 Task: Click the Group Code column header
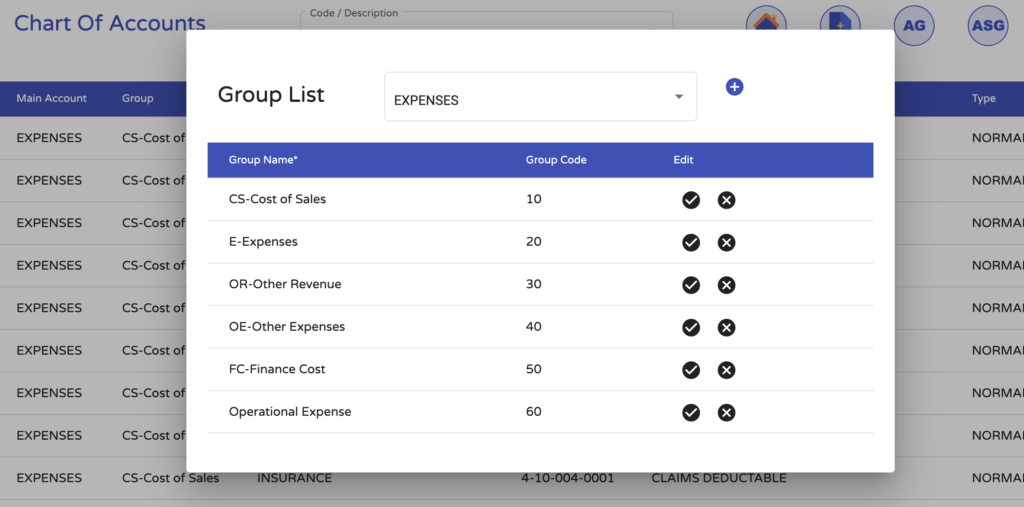click(x=556, y=160)
